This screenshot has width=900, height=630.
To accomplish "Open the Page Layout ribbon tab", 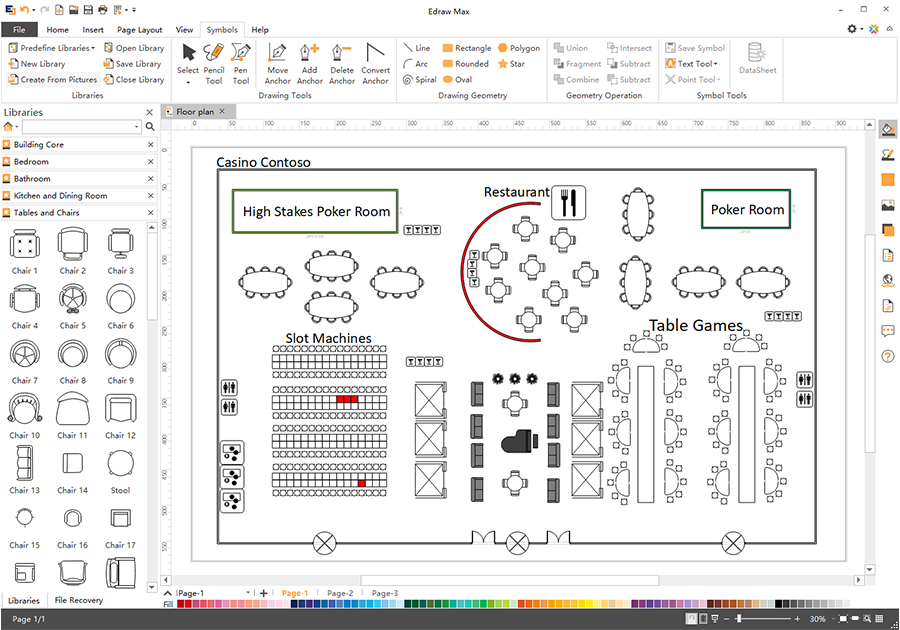I will pos(139,30).
